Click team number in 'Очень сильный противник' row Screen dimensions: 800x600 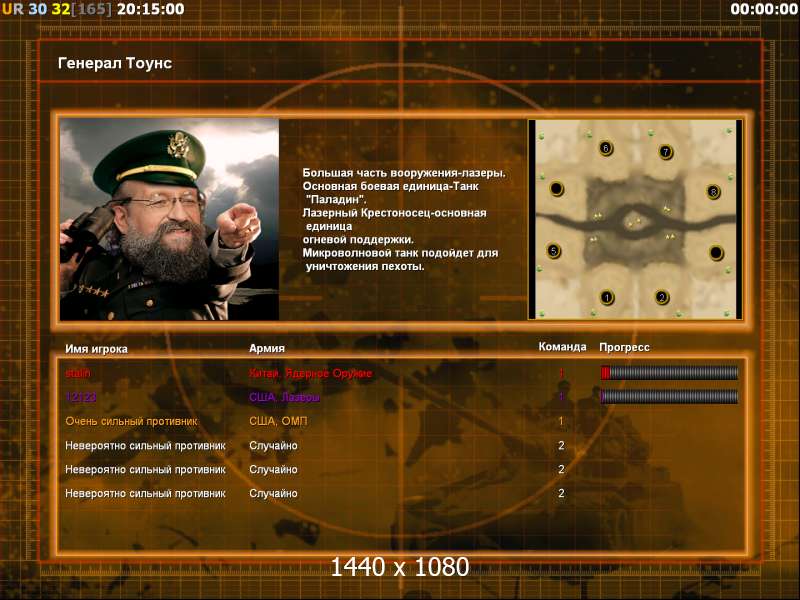pyautogui.click(x=561, y=421)
